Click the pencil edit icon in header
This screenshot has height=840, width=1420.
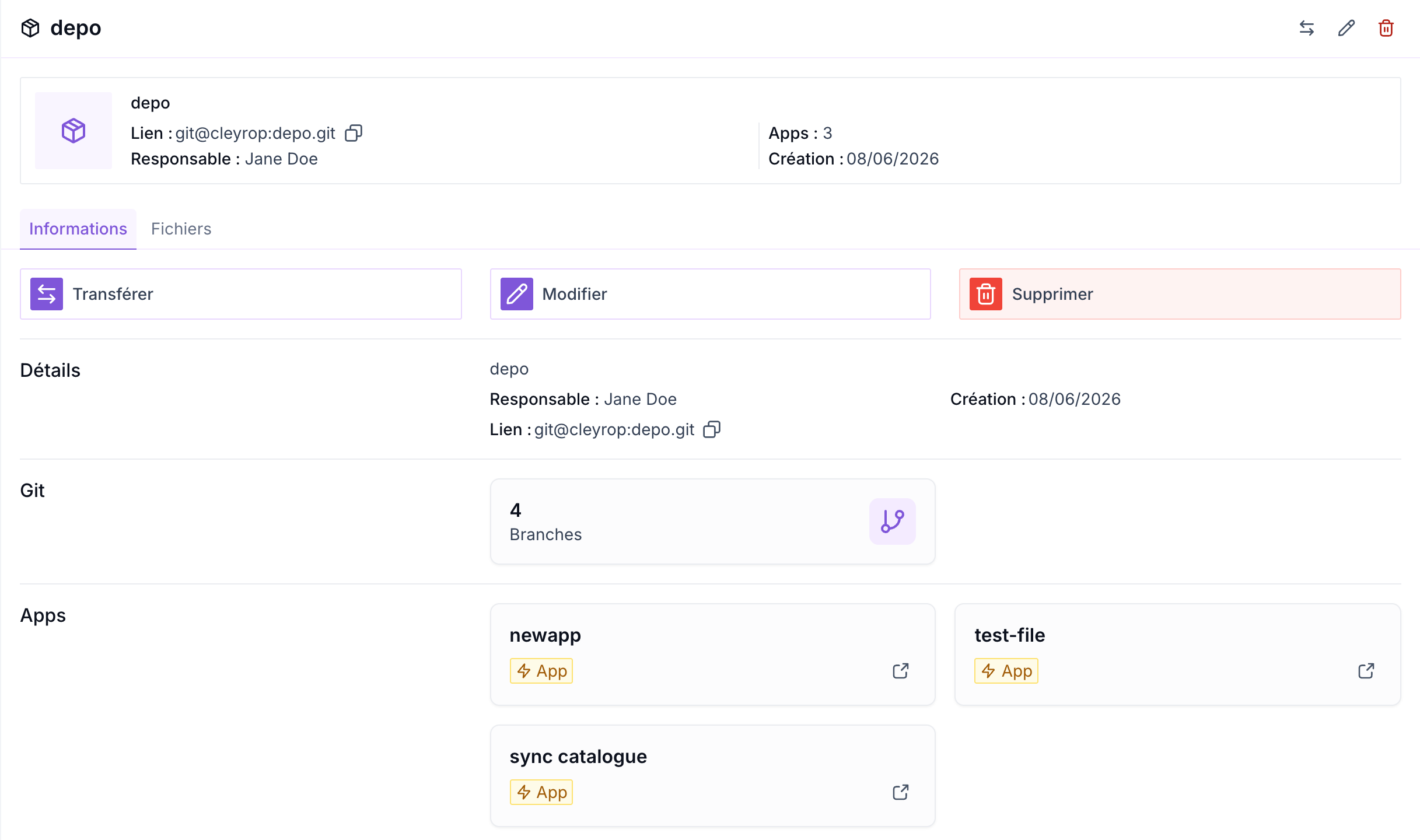(1346, 28)
